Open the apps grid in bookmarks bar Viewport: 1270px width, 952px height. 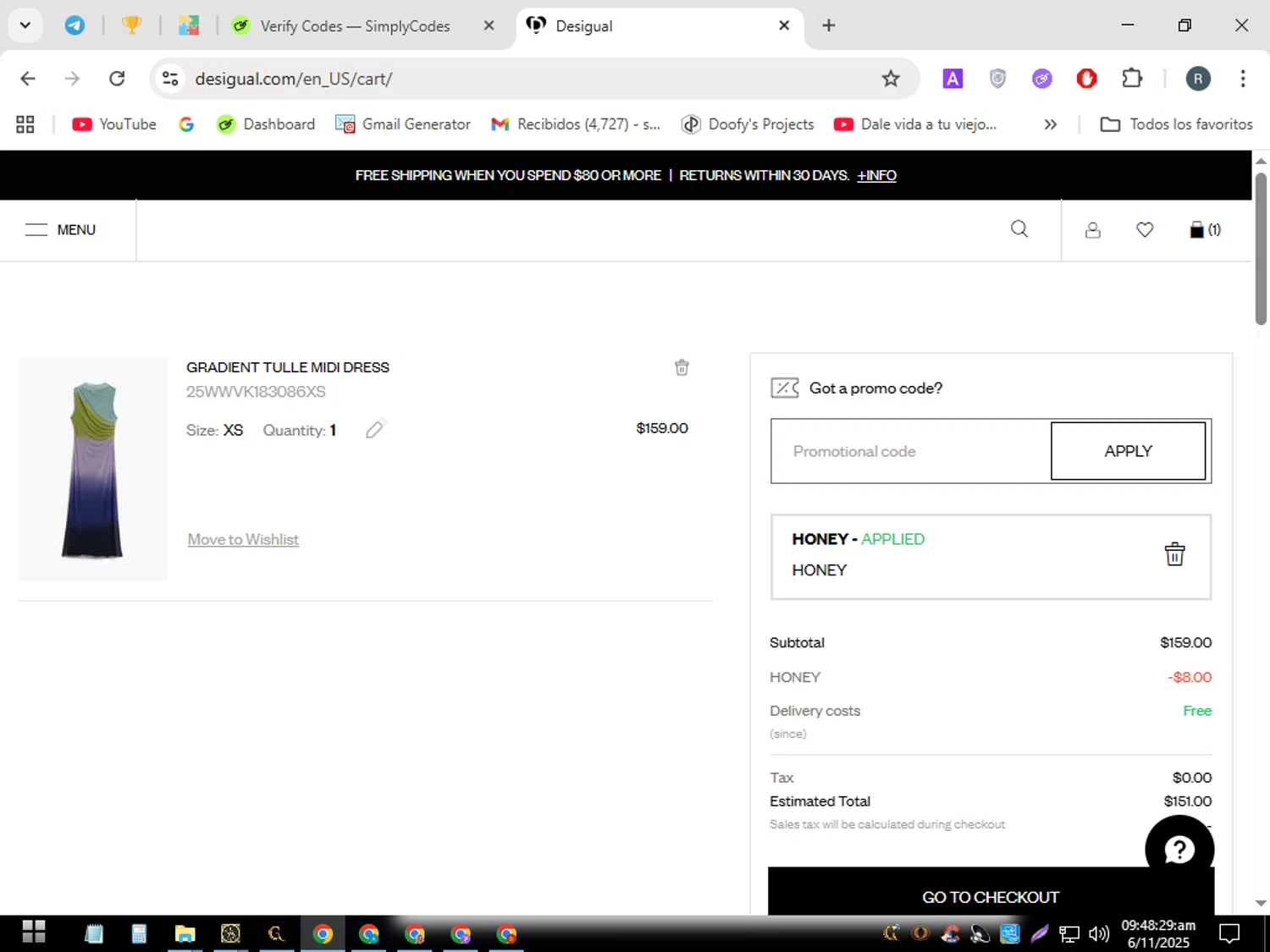click(25, 124)
